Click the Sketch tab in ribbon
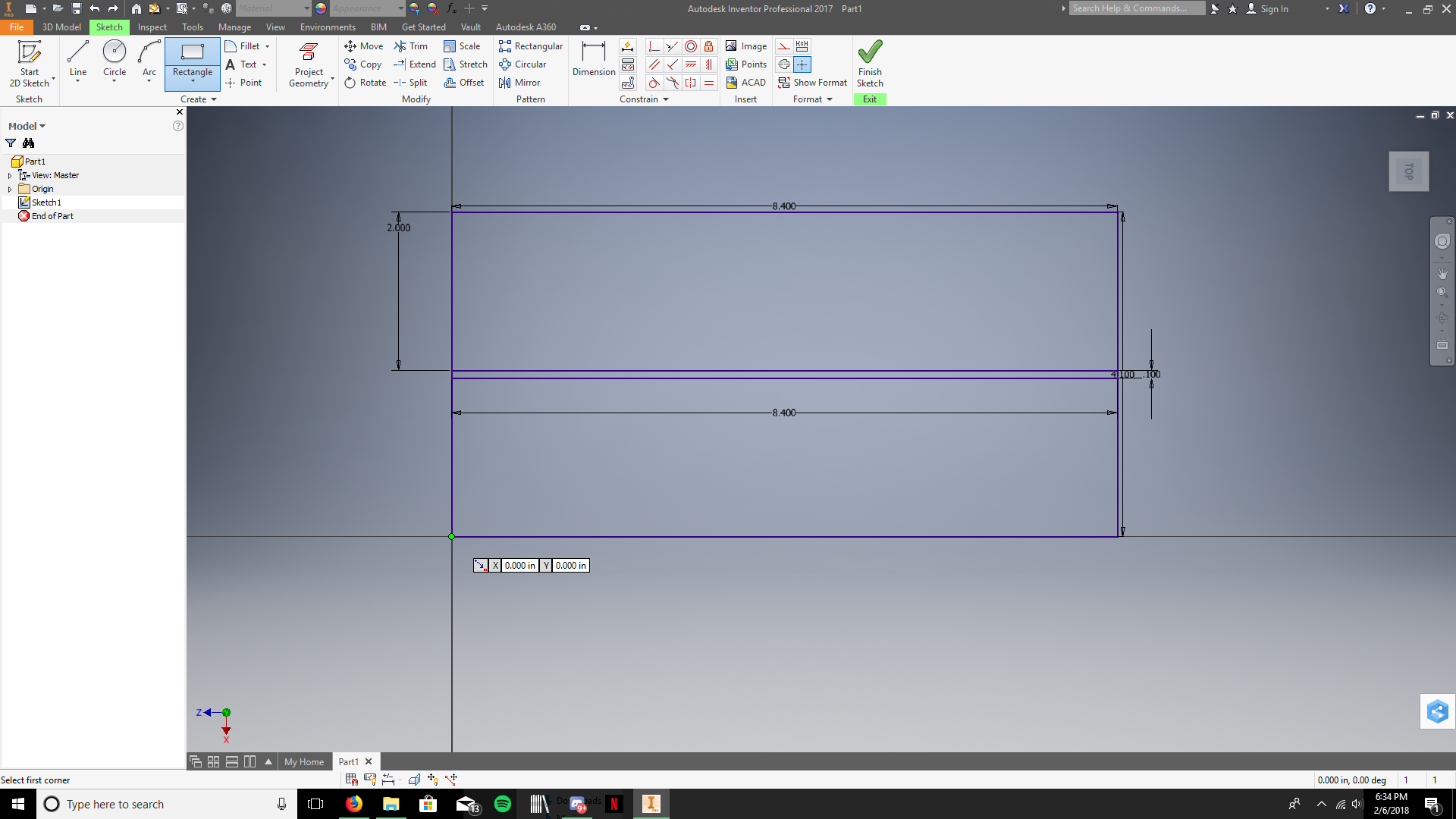1456x819 pixels. point(109,27)
